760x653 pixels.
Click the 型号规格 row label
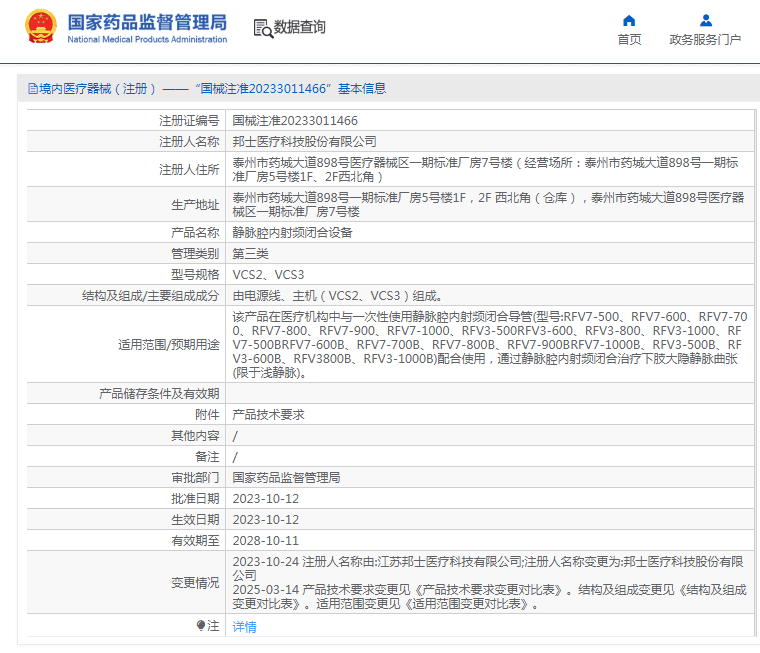pos(195,274)
